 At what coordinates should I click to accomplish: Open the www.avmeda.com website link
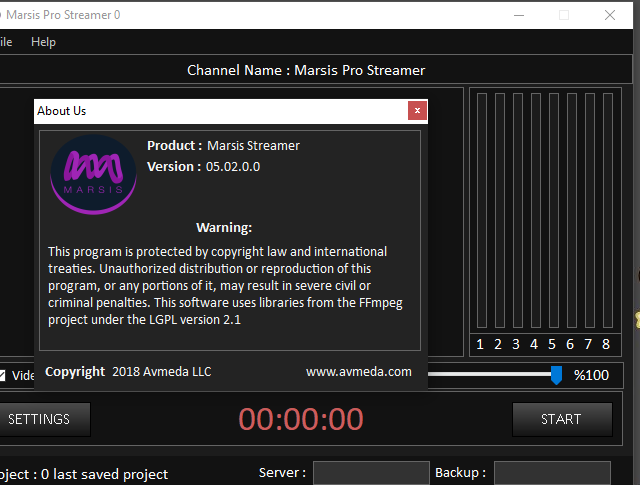358,371
